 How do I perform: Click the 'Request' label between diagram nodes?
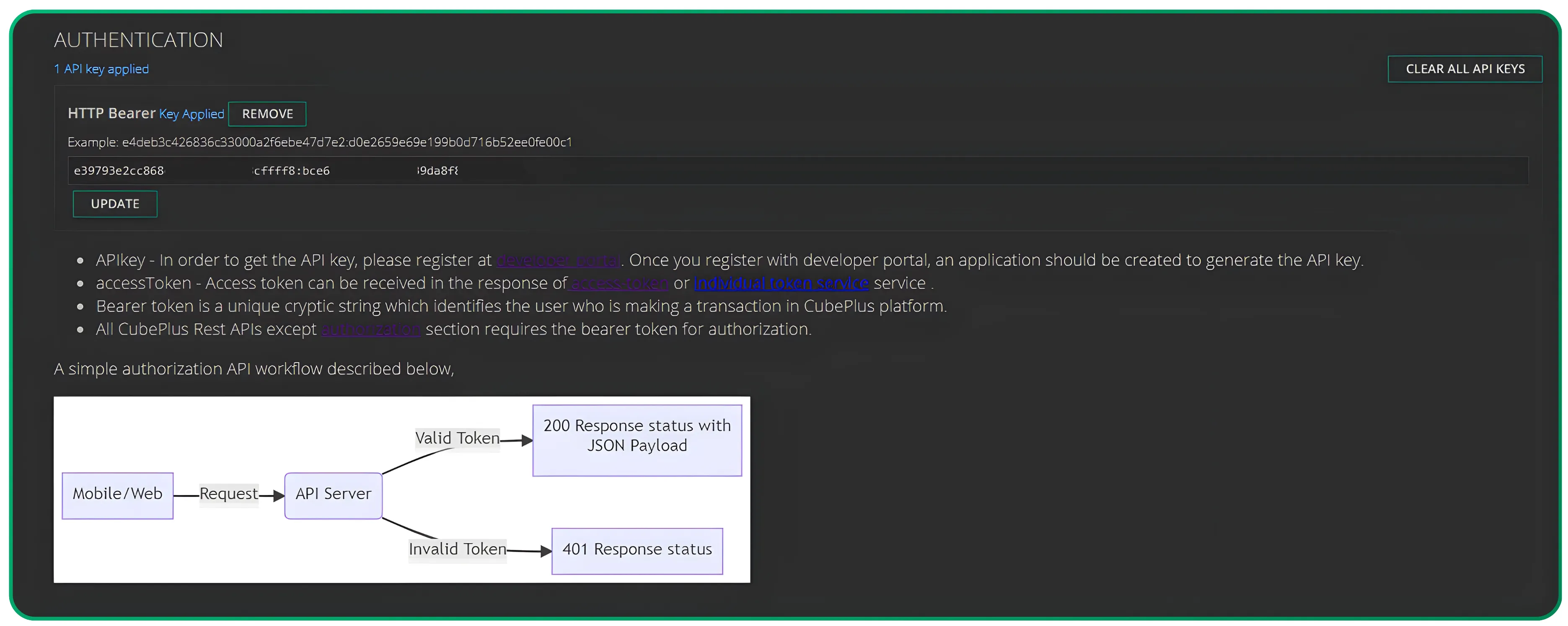pyautogui.click(x=228, y=494)
